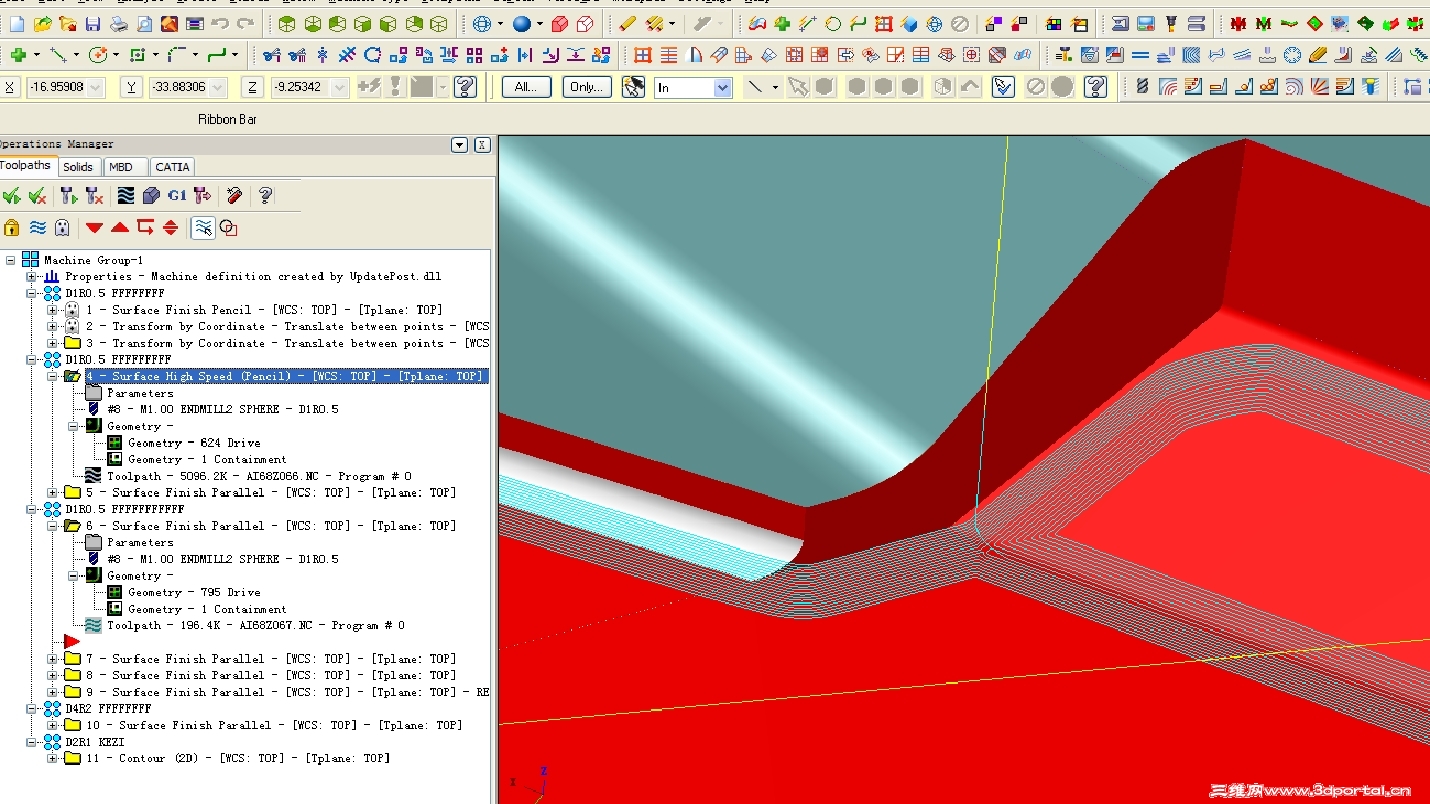Open the Operations Manager panel dropdown arrow

coord(460,145)
